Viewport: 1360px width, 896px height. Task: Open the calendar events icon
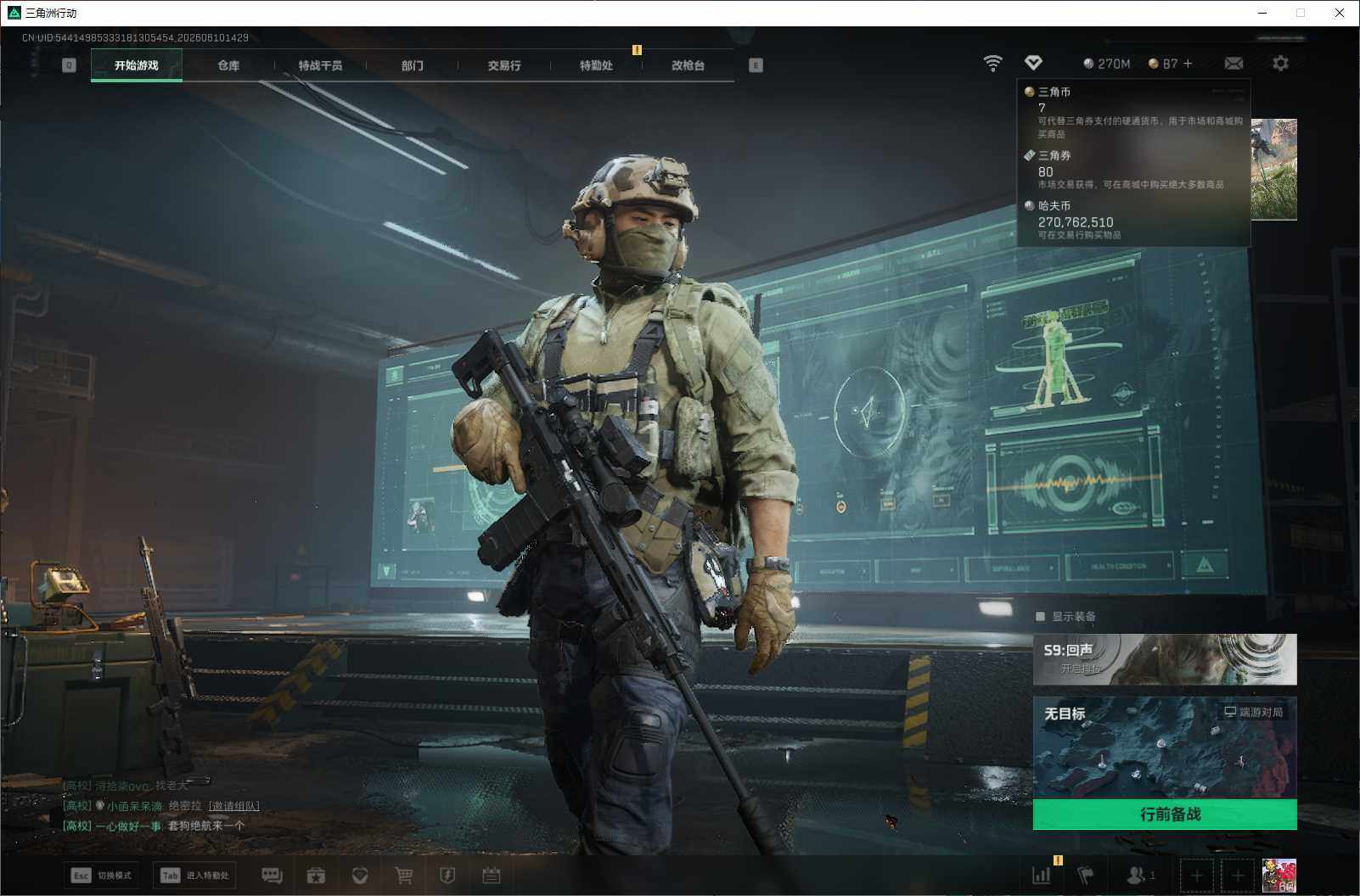point(491,876)
